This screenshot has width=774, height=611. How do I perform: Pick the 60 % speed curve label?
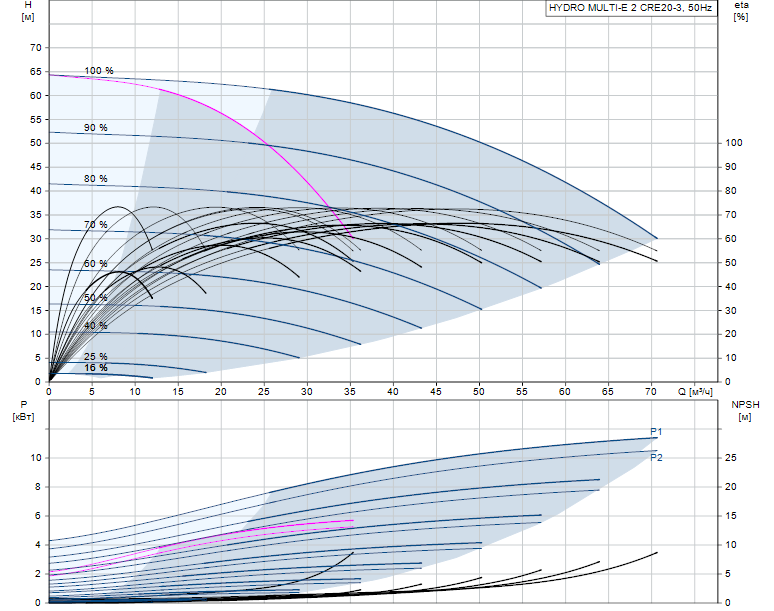coord(95,264)
